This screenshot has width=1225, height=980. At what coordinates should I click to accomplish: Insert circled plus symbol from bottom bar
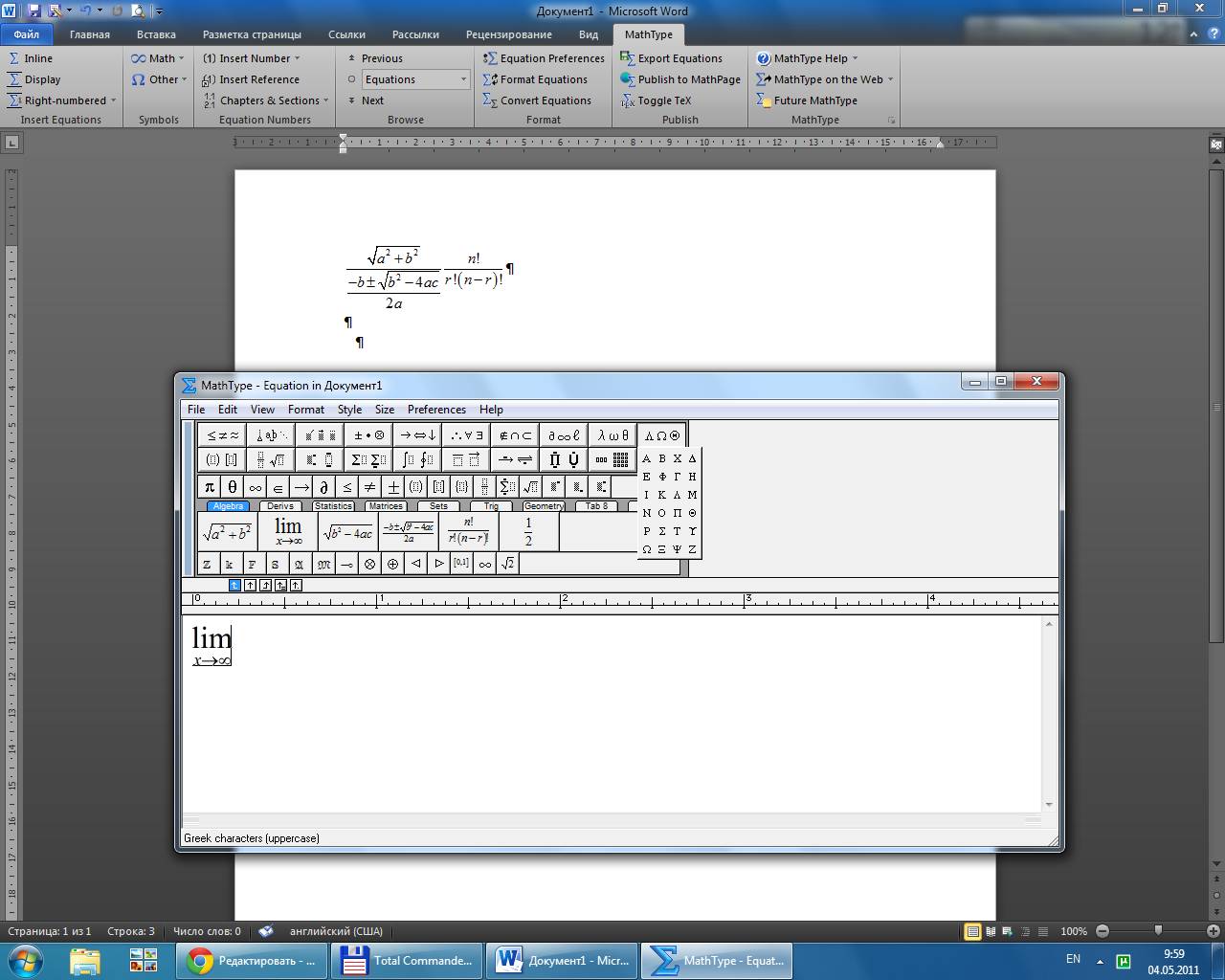pyautogui.click(x=393, y=564)
